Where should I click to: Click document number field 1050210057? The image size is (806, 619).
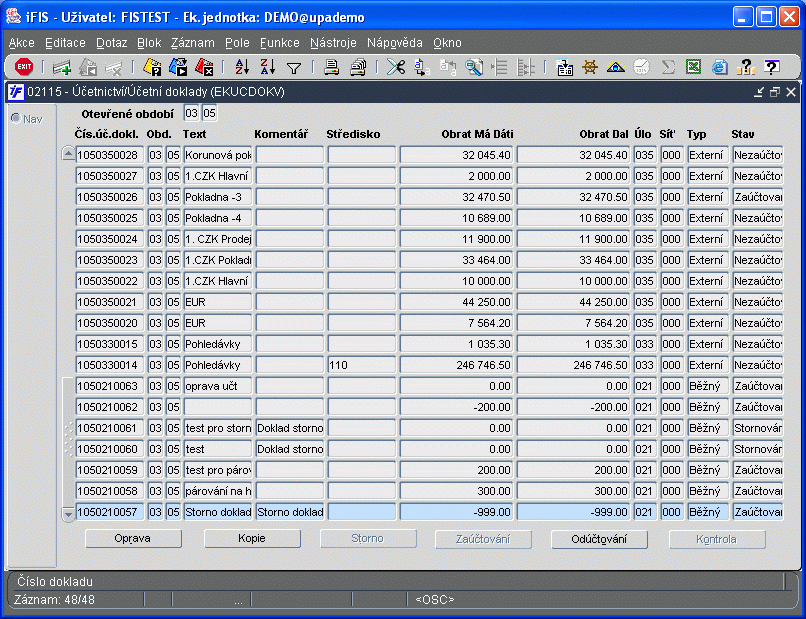[x=111, y=512]
